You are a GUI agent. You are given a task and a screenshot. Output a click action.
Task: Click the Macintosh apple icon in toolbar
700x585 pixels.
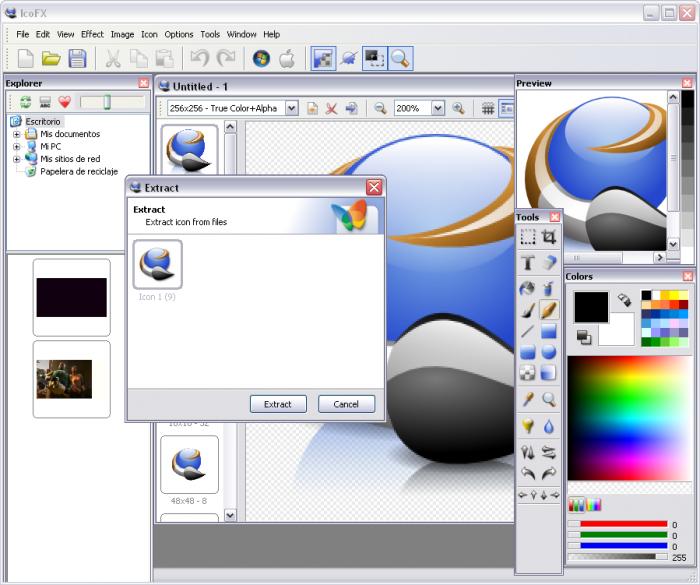click(287, 59)
